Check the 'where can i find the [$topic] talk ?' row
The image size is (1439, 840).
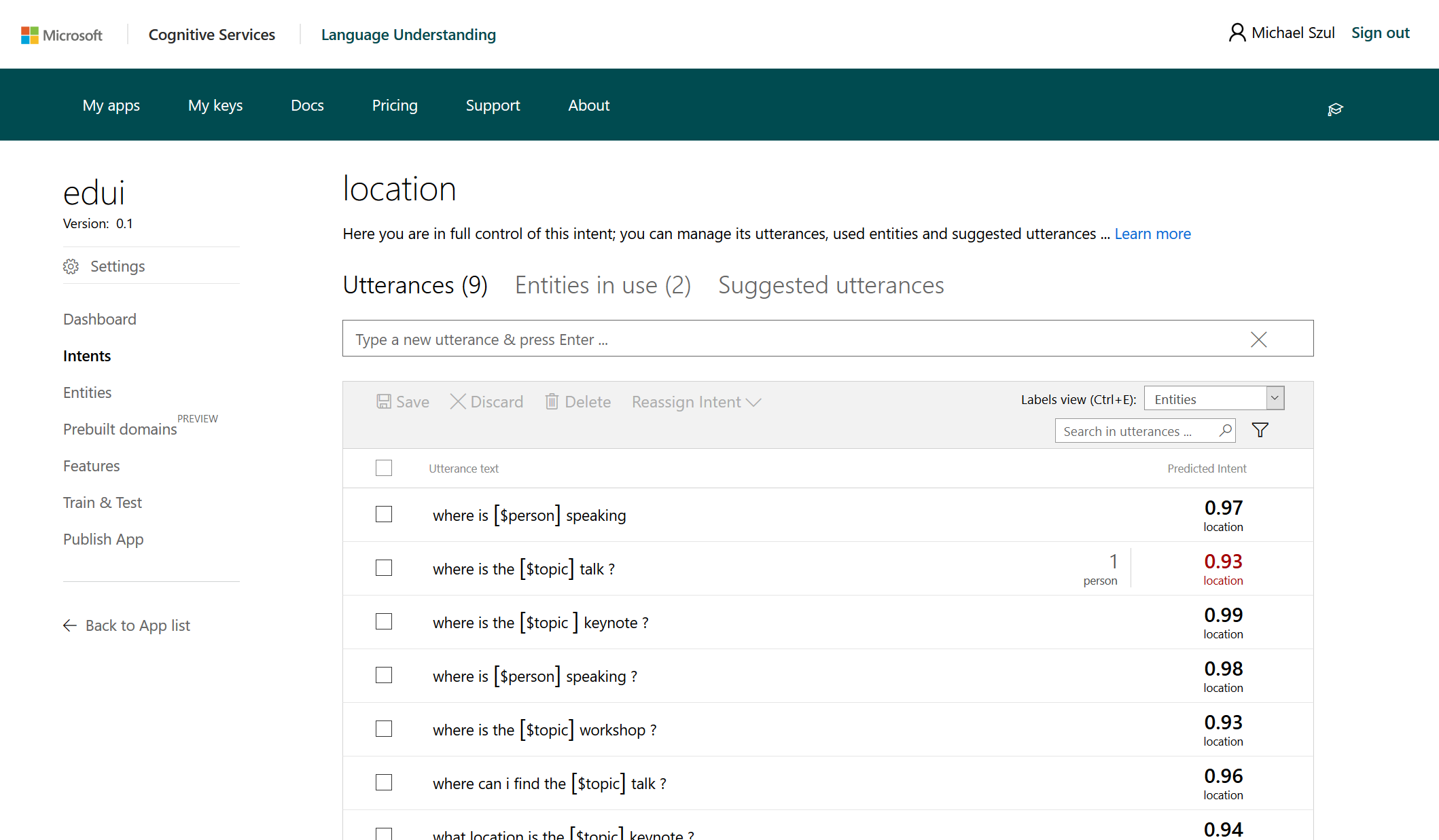pos(384,782)
